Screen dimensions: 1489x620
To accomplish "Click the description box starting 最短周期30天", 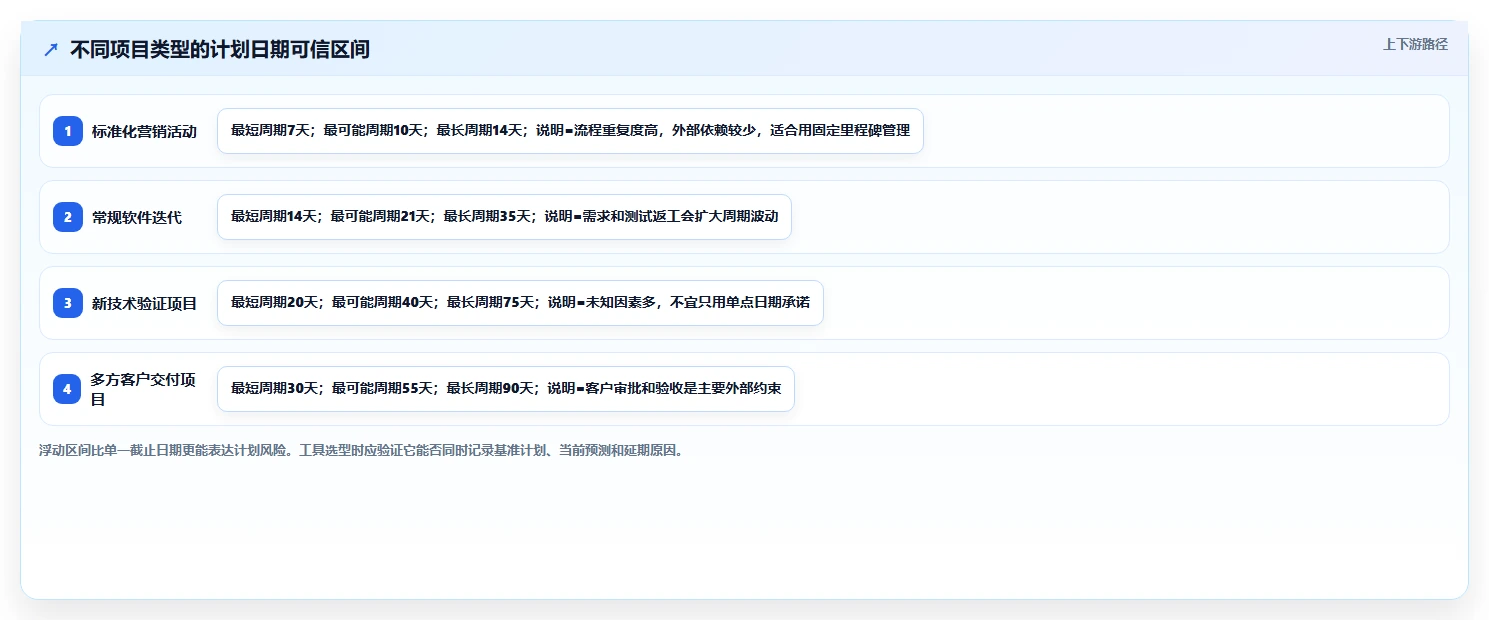I will tap(506, 389).
